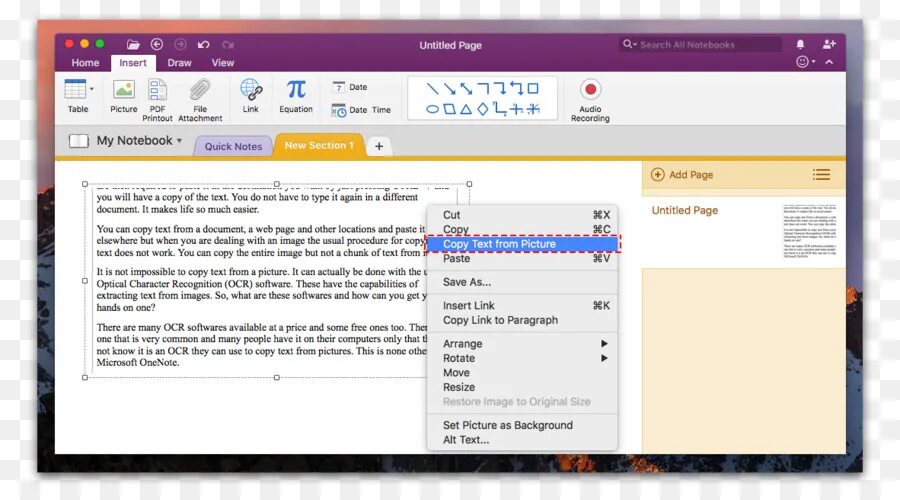Open the Quick Notes section tab
This screenshot has width=900, height=500.
pyautogui.click(x=233, y=146)
